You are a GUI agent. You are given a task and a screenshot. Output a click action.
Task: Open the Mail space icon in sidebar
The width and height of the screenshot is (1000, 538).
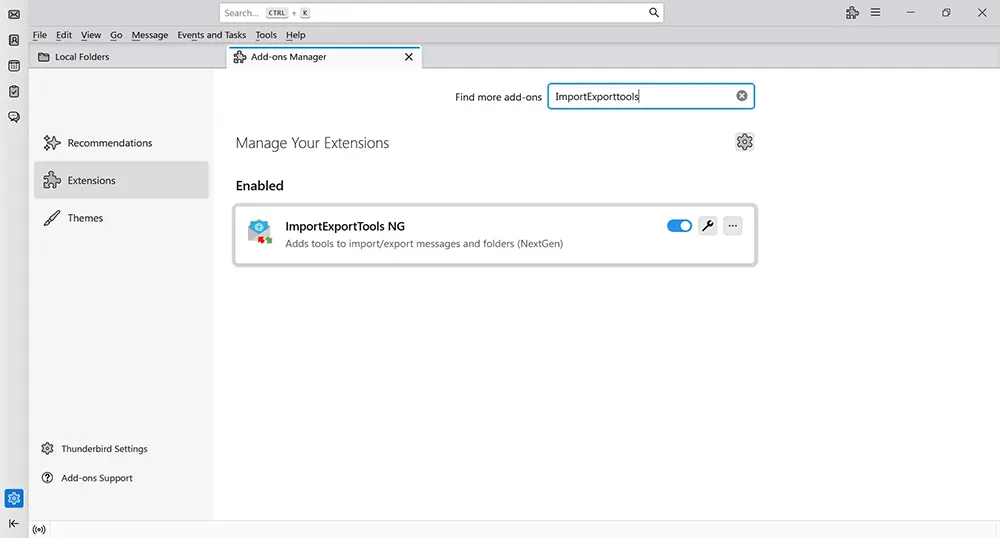14,14
